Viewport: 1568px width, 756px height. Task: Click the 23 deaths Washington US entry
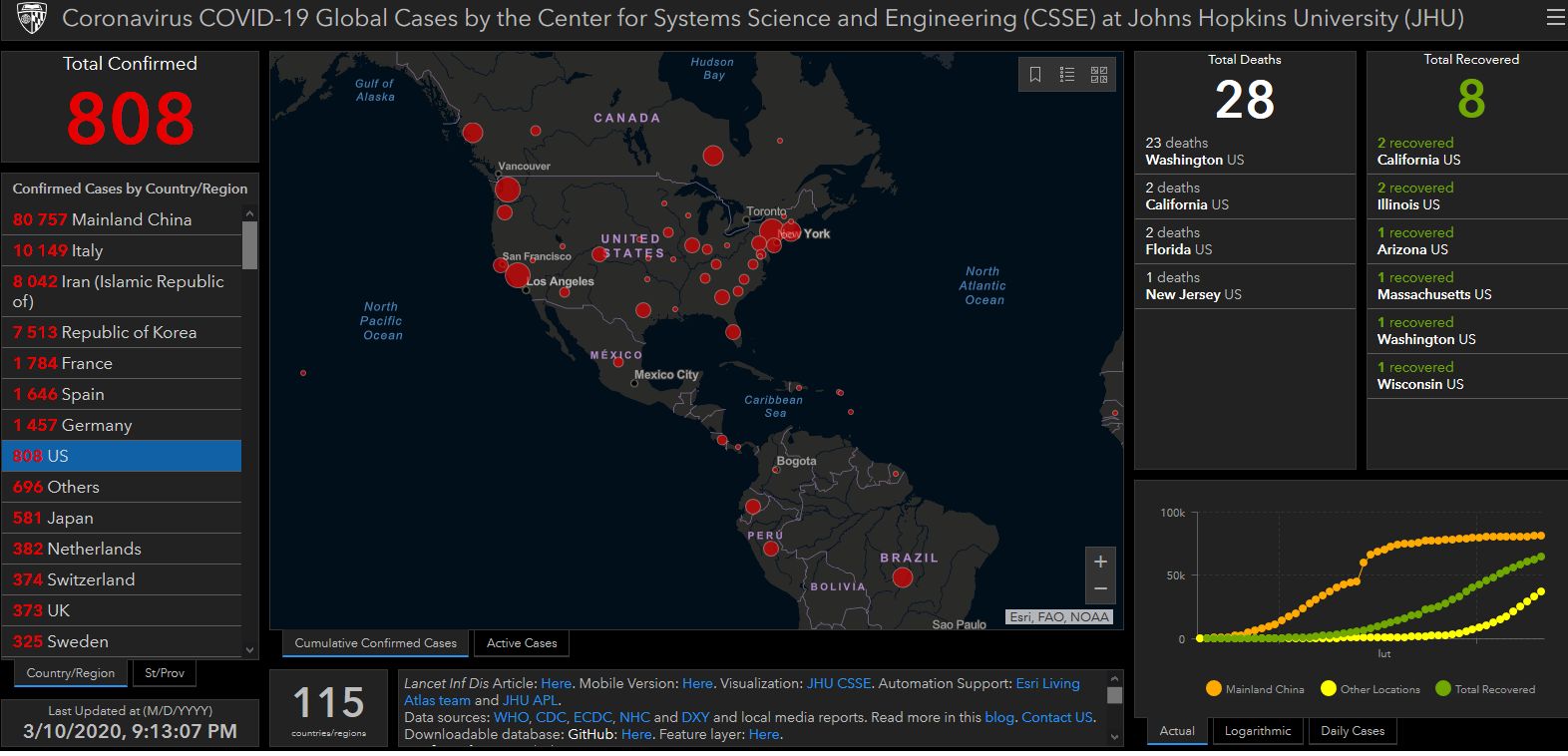tap(1245, 152)
